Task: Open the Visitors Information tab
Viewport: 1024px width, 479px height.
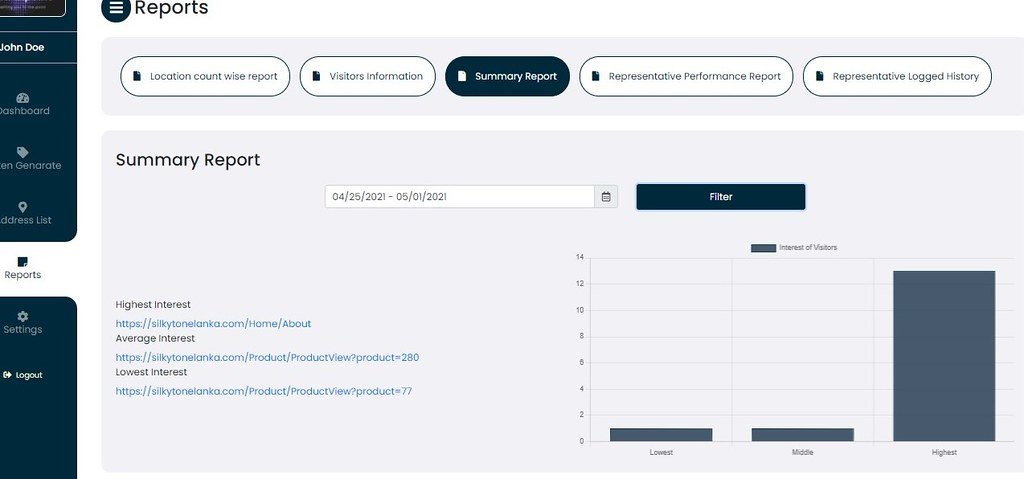Action: (x=366, y=76)
